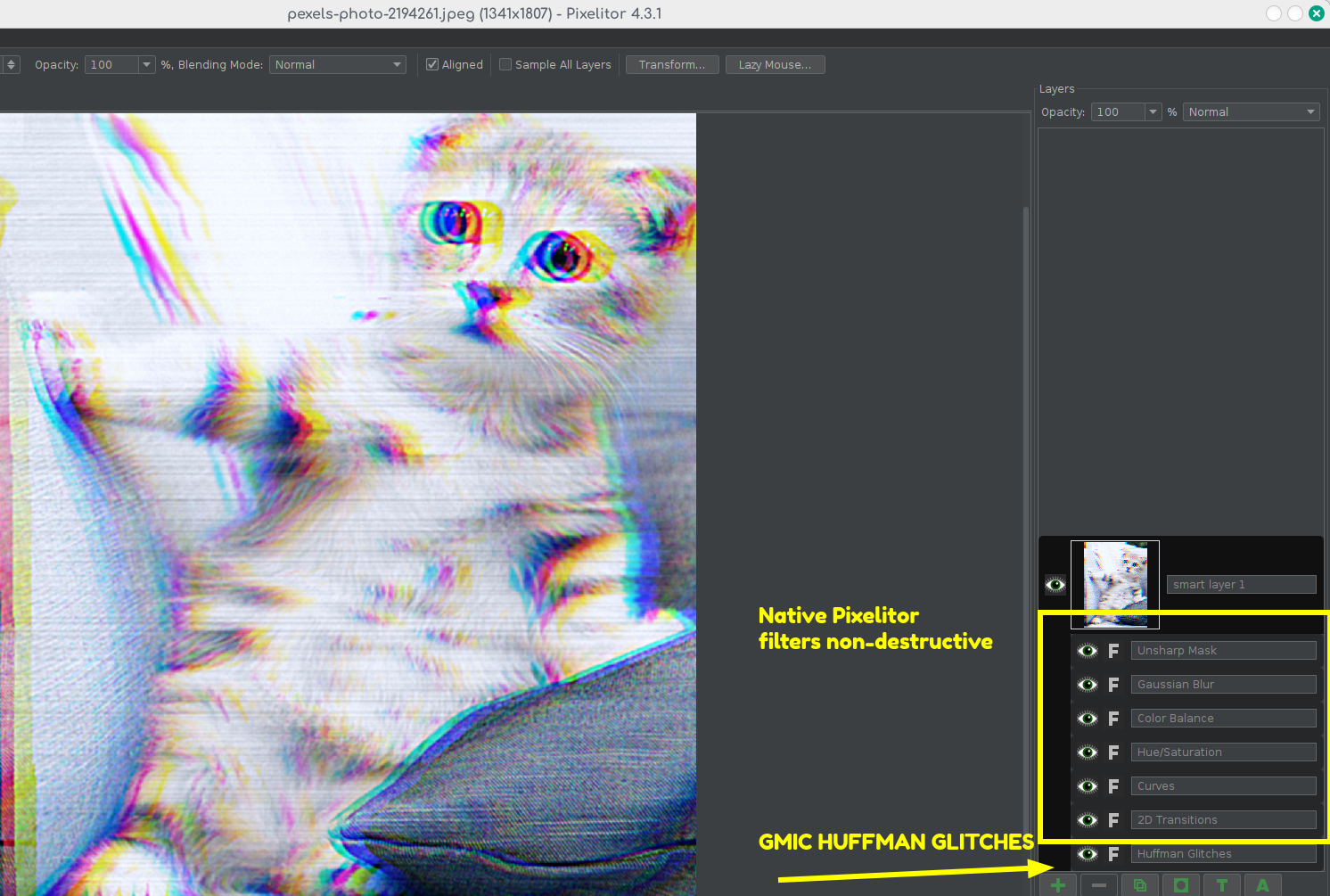Screen dimensions: 1330x896
Task: Toggle visibility of the Unsharp Mask filter
Action: [1088, 651]
